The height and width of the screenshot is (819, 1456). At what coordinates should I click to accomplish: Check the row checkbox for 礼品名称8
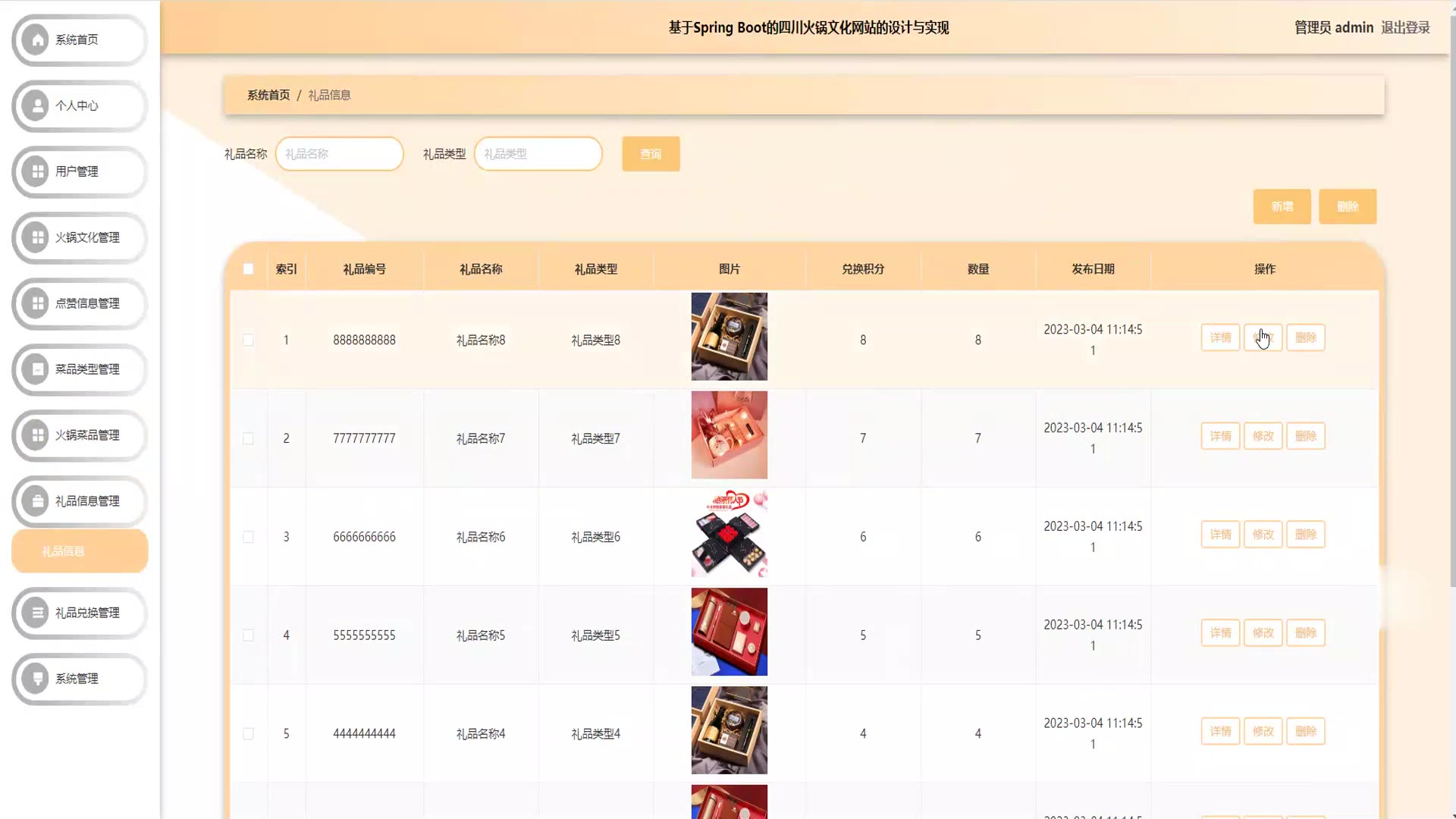248,340
